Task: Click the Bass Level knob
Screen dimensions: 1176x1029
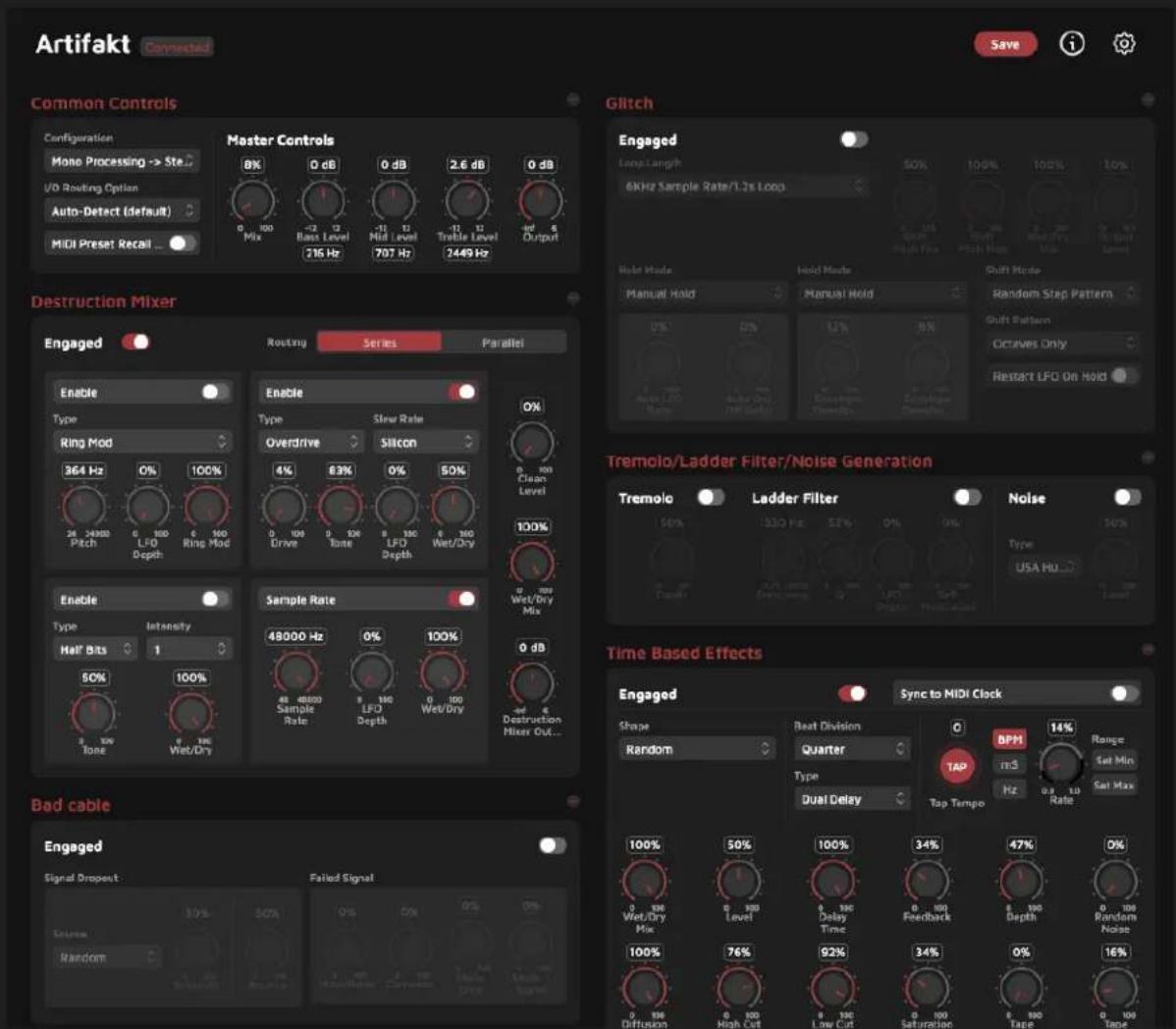Action: (x=323, y=201)
